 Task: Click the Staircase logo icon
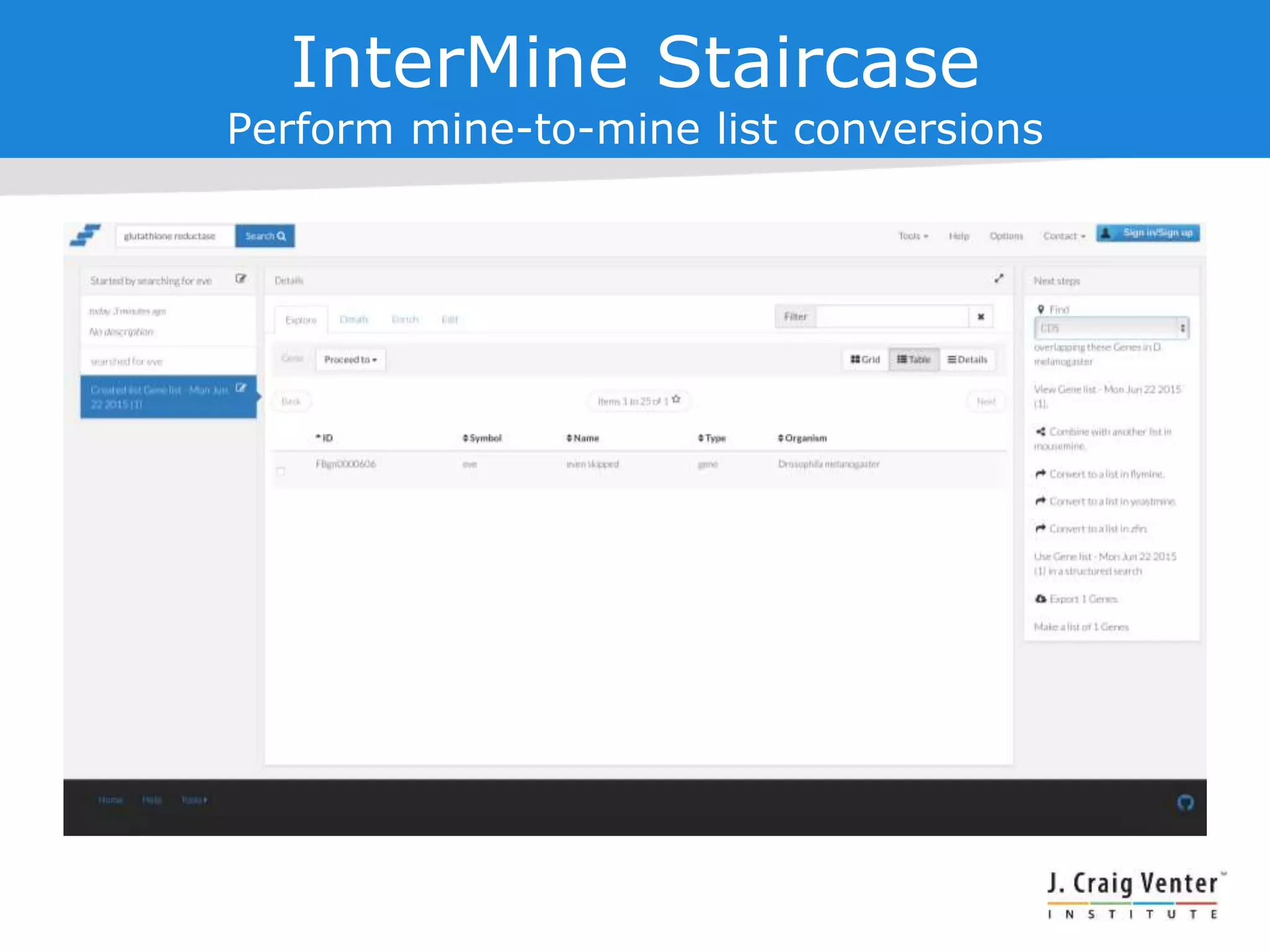pos(85,236)
